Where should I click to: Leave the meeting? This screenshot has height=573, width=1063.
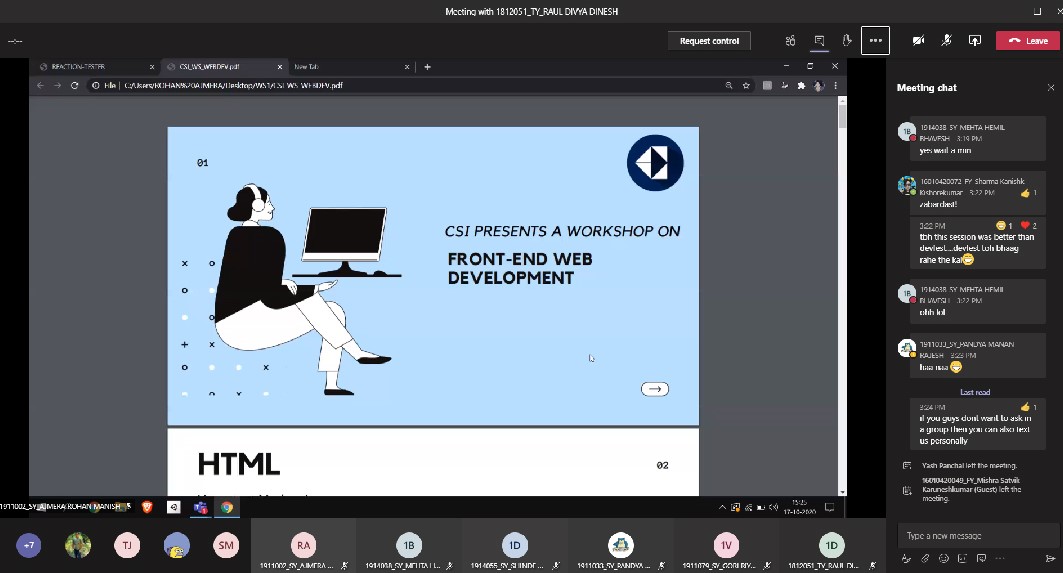(1028, 41)
